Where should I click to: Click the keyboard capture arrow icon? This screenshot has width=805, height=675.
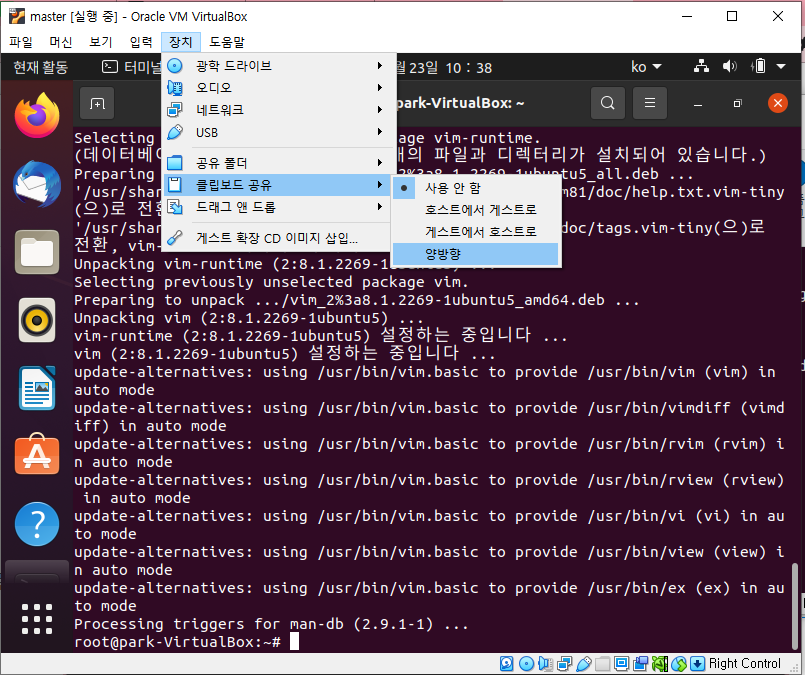[698, 664]
